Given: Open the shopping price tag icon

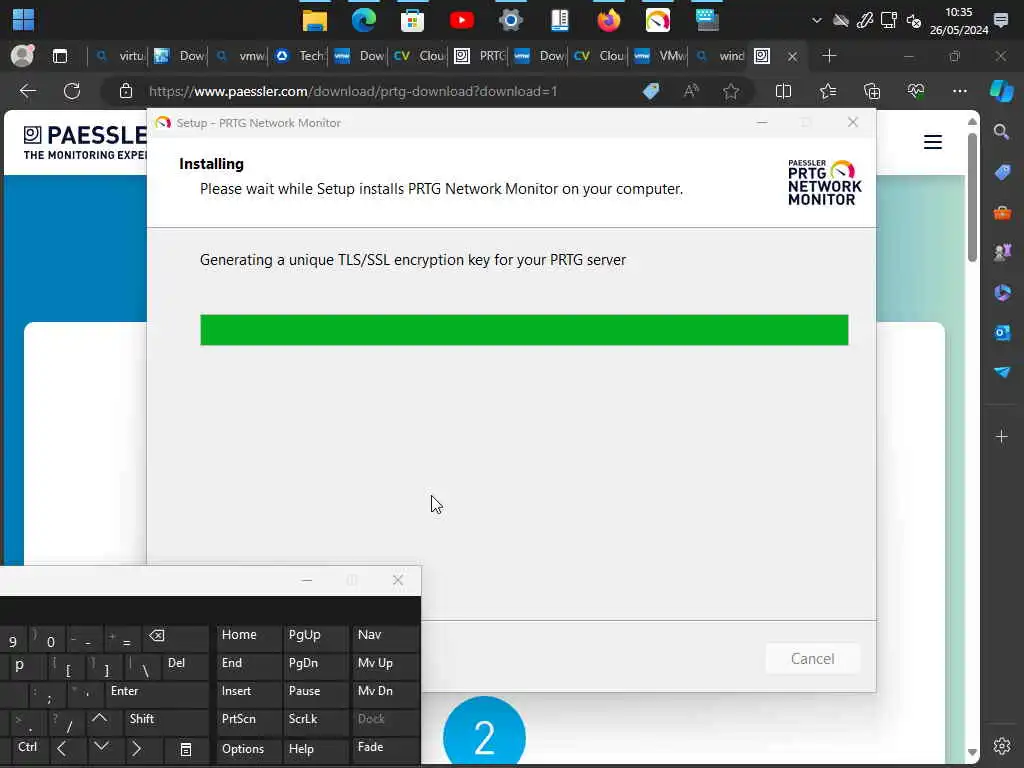Looking at the screenshot, I should point(651,91).
